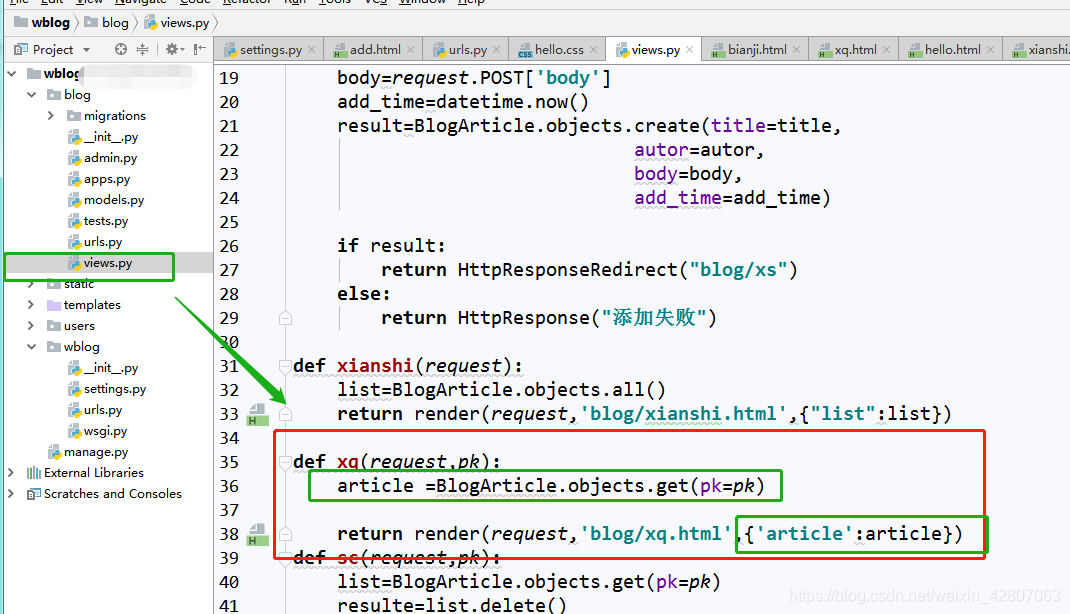Click the HTML gutter icon on line 38
Image resolution: width=1070 pixels, height=614 pixels.
click(257, 534)
